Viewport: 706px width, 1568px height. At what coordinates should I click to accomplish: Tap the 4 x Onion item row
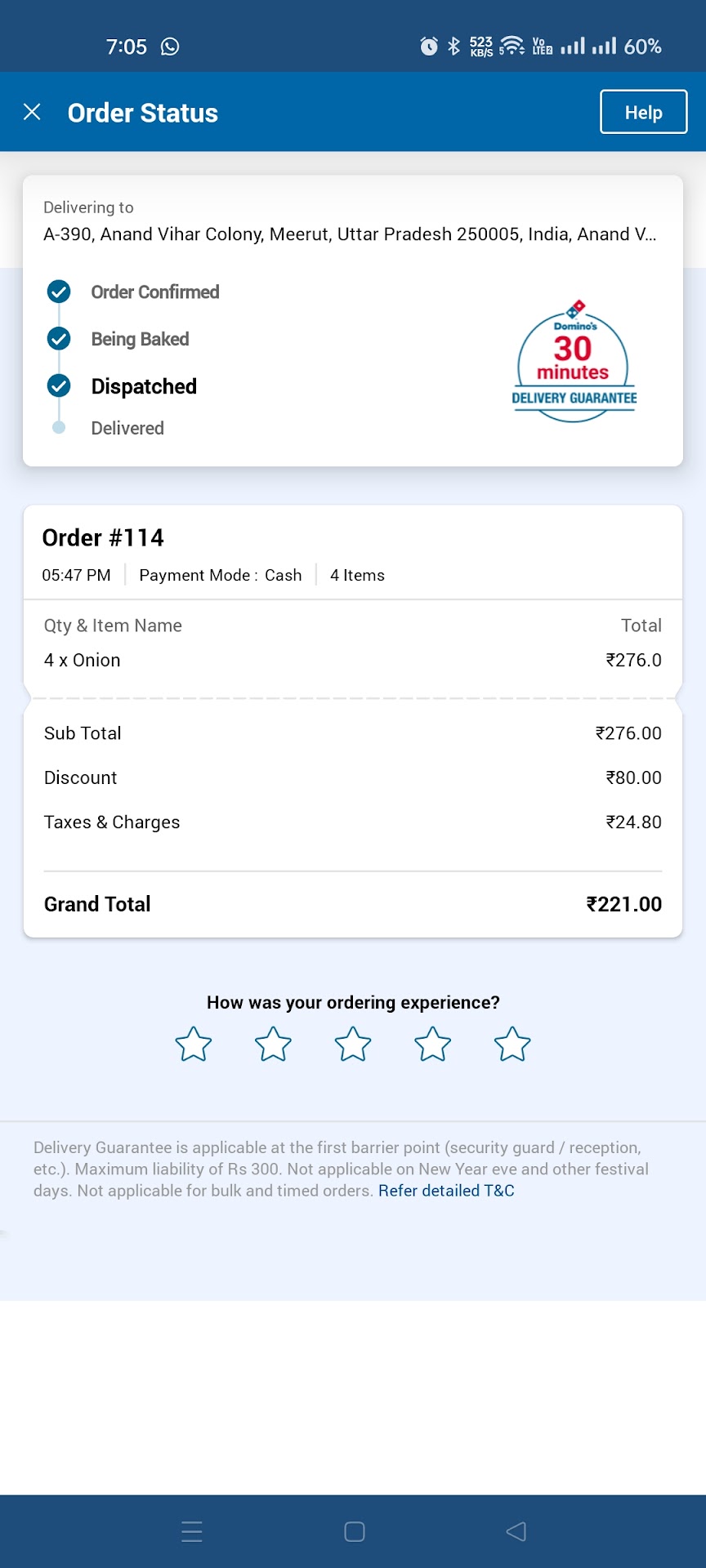tap(352, 660)
